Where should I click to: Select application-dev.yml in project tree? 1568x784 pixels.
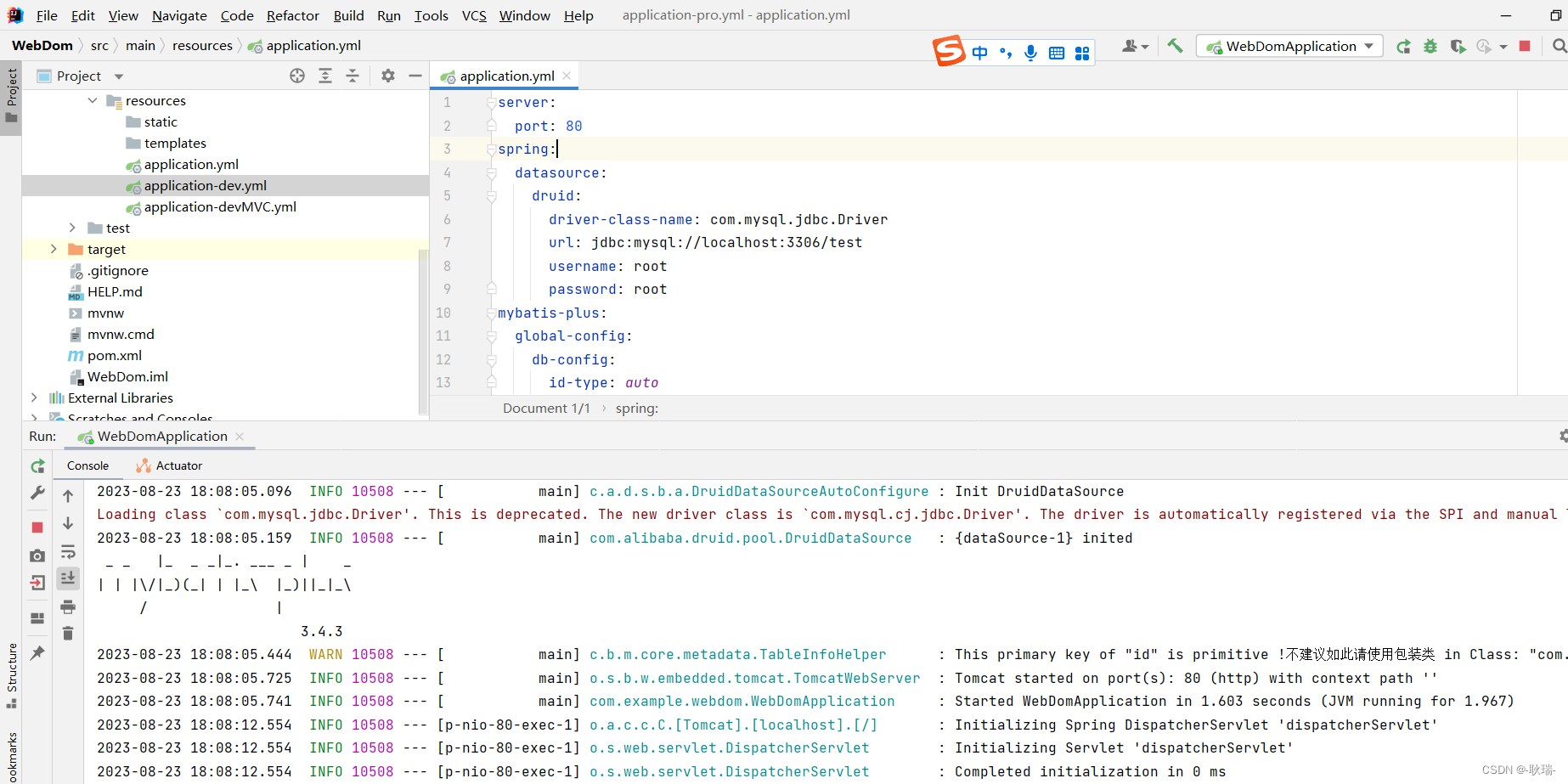click(206, 185)
